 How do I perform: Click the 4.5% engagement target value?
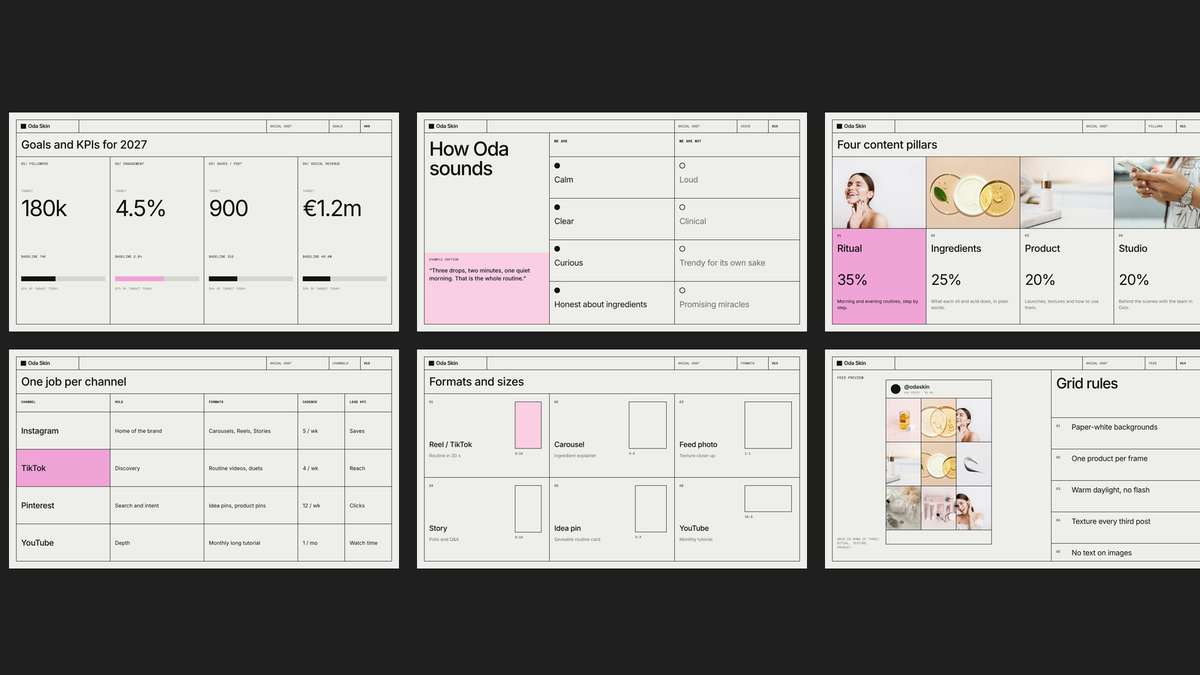140,208
